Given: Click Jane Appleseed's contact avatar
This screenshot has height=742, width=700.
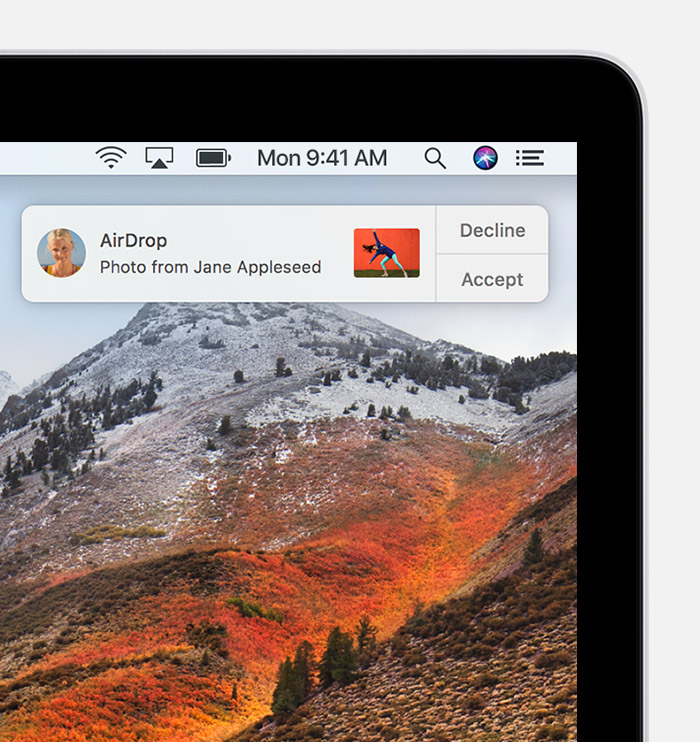Looking at the screenshot, I should coord(62,253).
